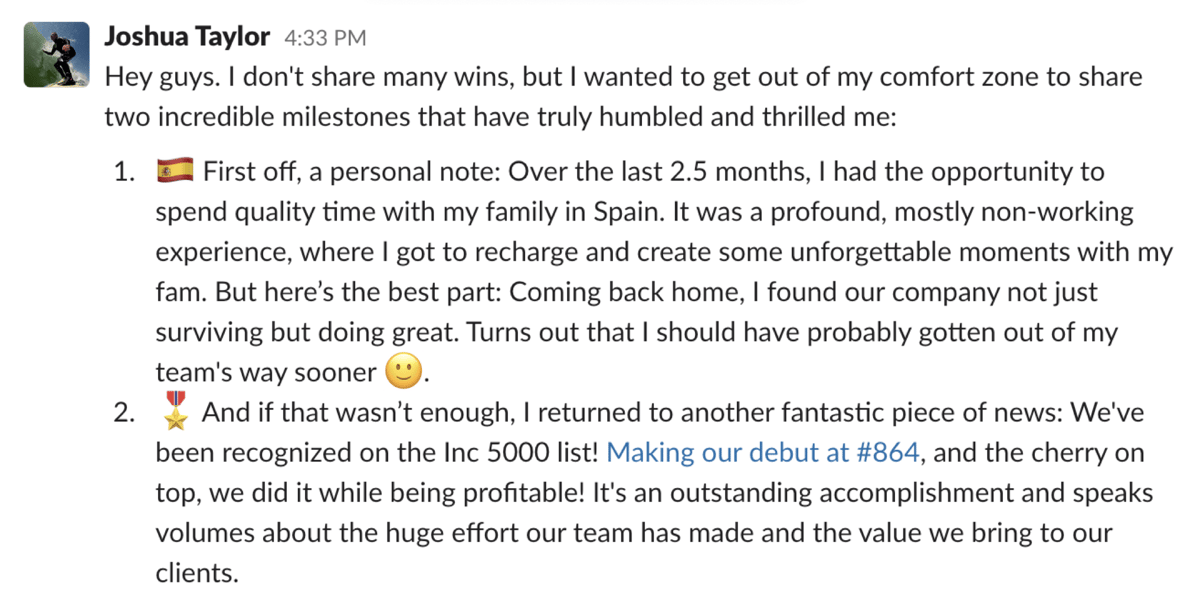Click the Spain flag emoji
The height and width of the screenshot is (599, 1200).
174,172
